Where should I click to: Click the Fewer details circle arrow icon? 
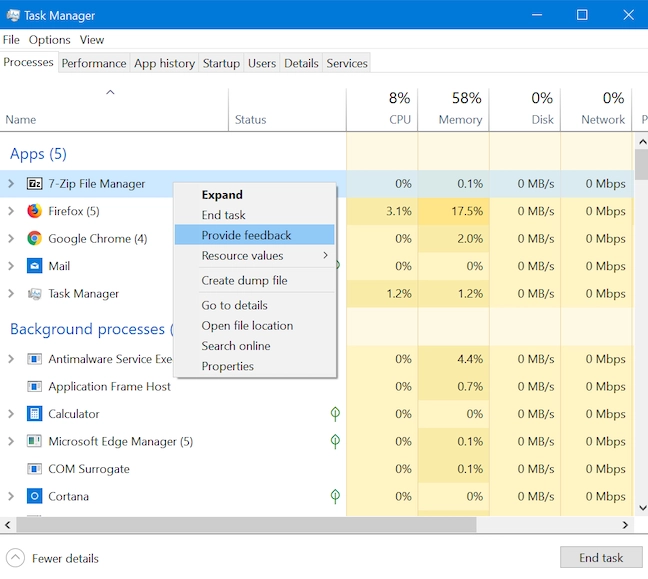click(15, 558)
